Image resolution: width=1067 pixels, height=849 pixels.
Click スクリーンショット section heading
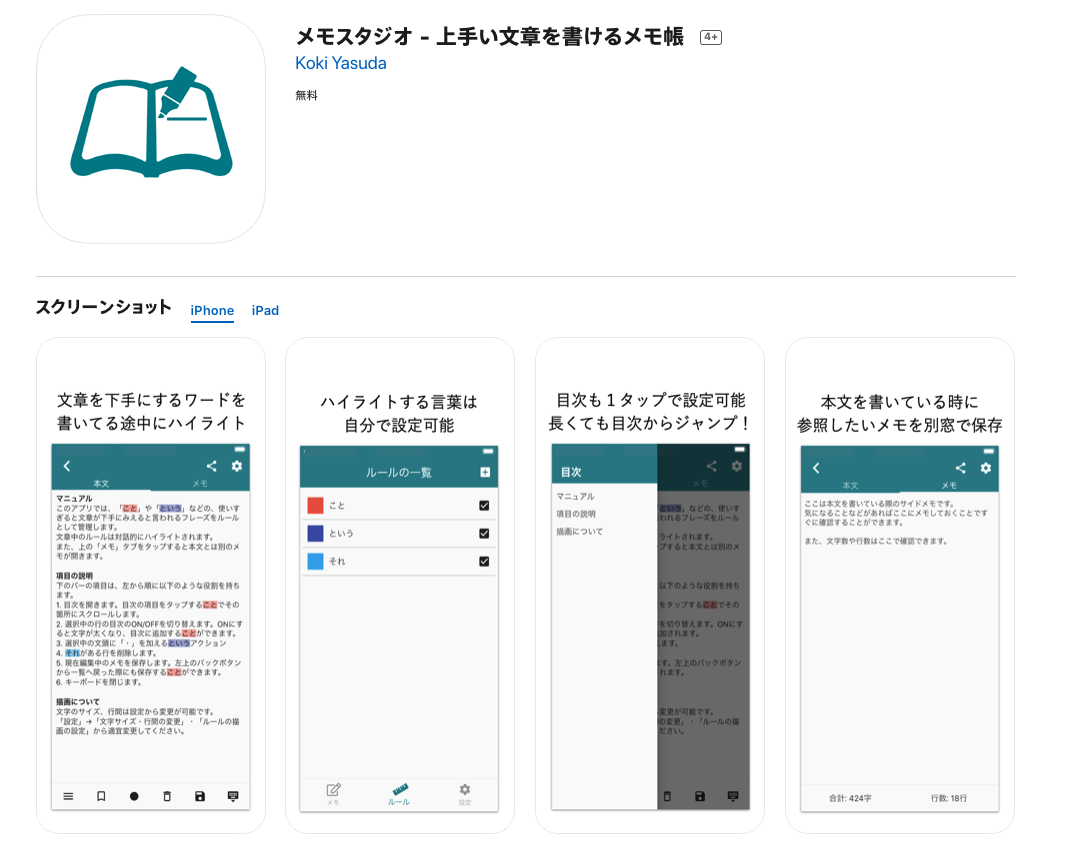(x=103, y=307)
